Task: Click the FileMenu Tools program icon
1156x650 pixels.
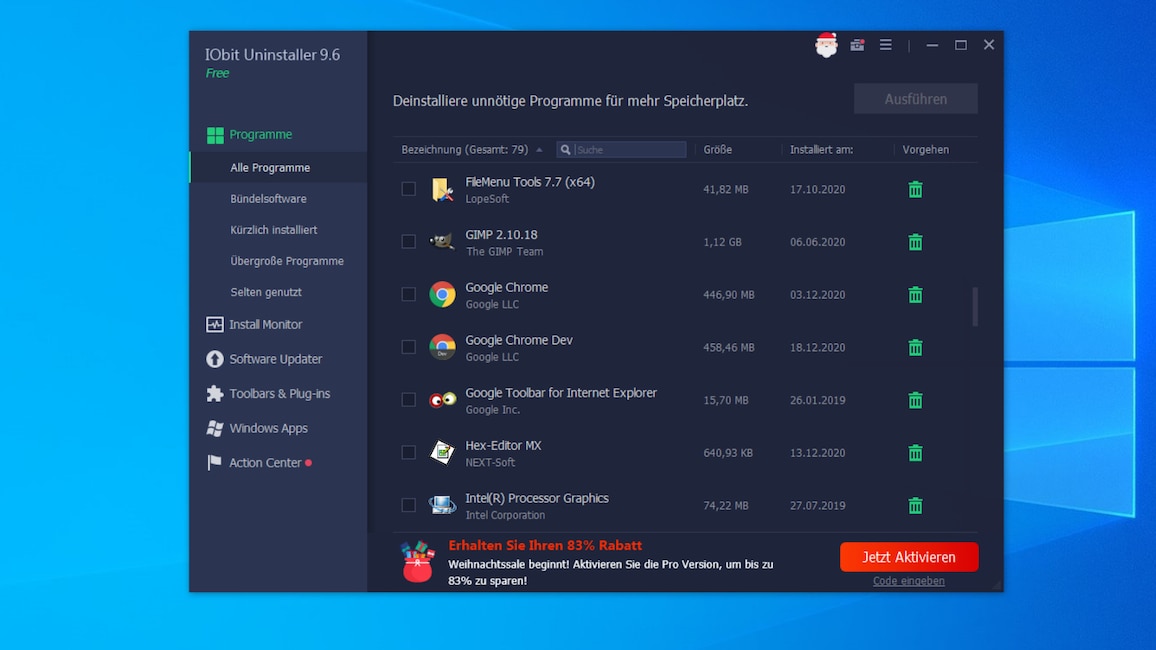Action: click(x=442, y=189)
